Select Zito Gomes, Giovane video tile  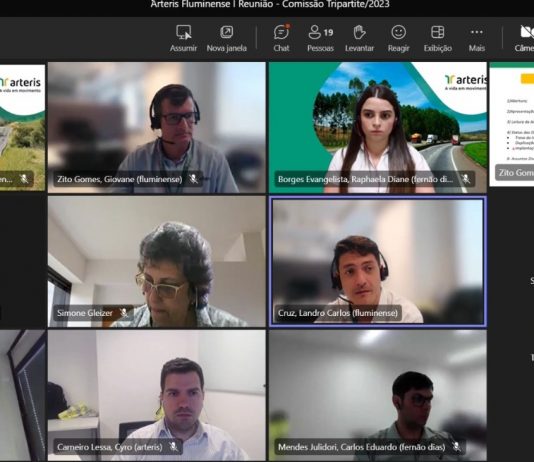157,127
